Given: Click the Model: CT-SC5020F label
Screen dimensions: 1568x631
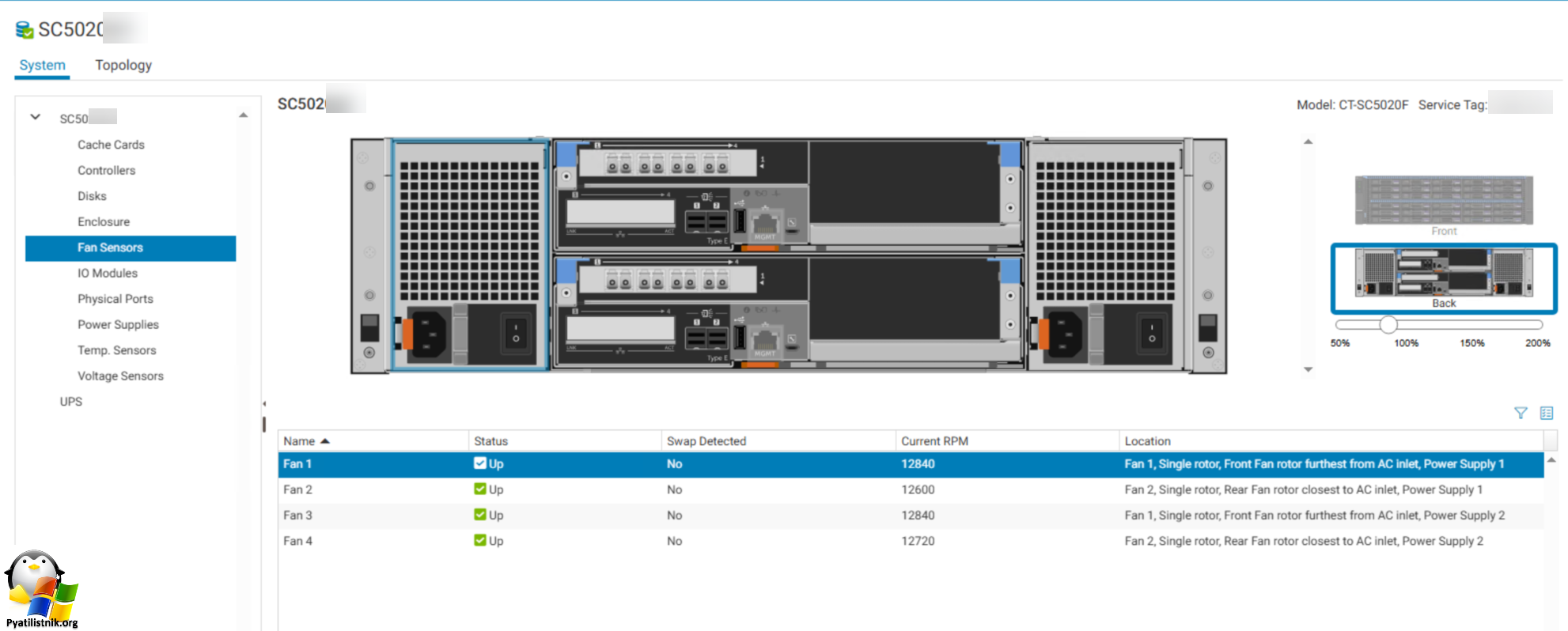Looking at the screenshot, I should pos(1353,105).
